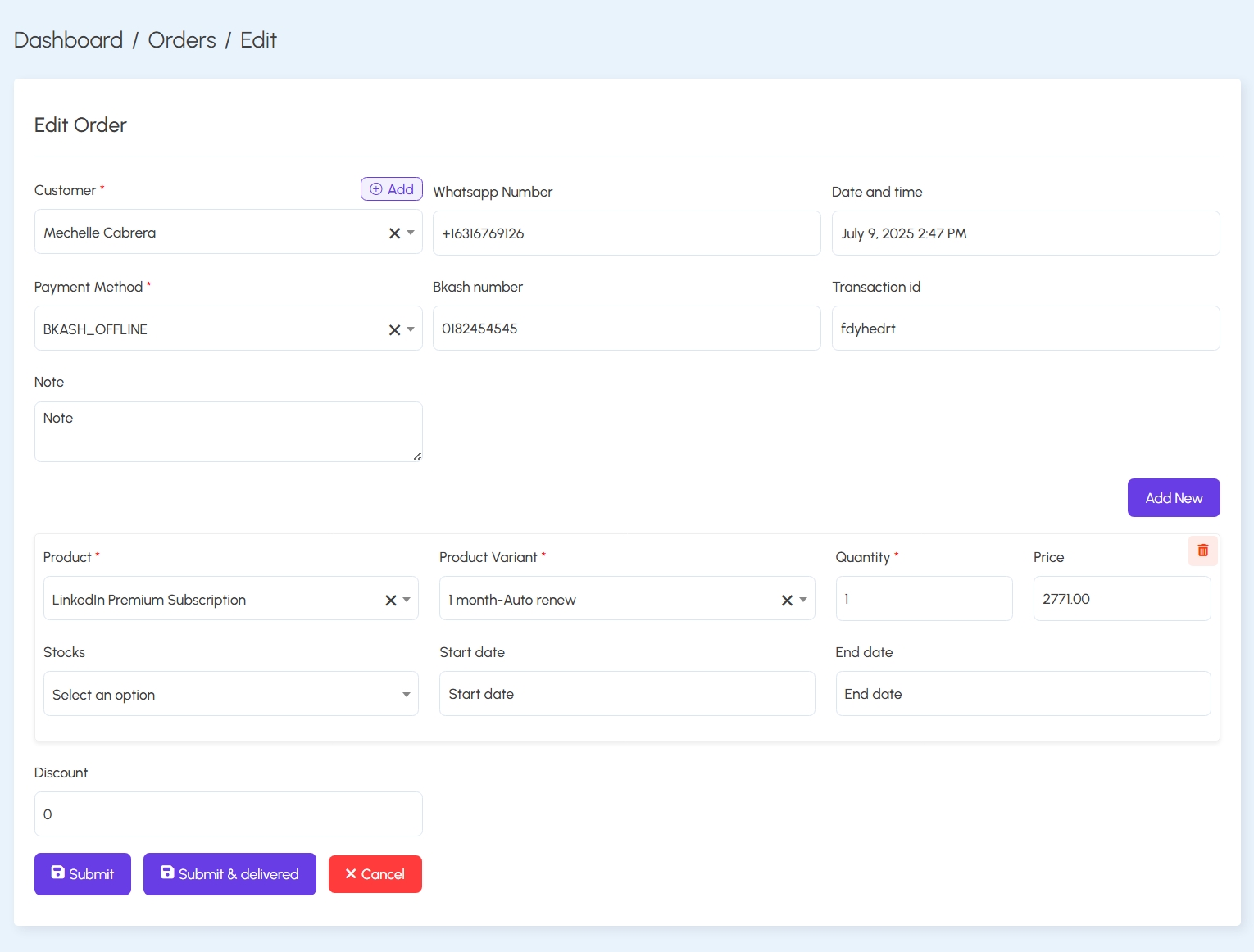Clear the 1 month-Auto renew variant
This screenshot has width=1254, height=952.
tap(787, 601)
